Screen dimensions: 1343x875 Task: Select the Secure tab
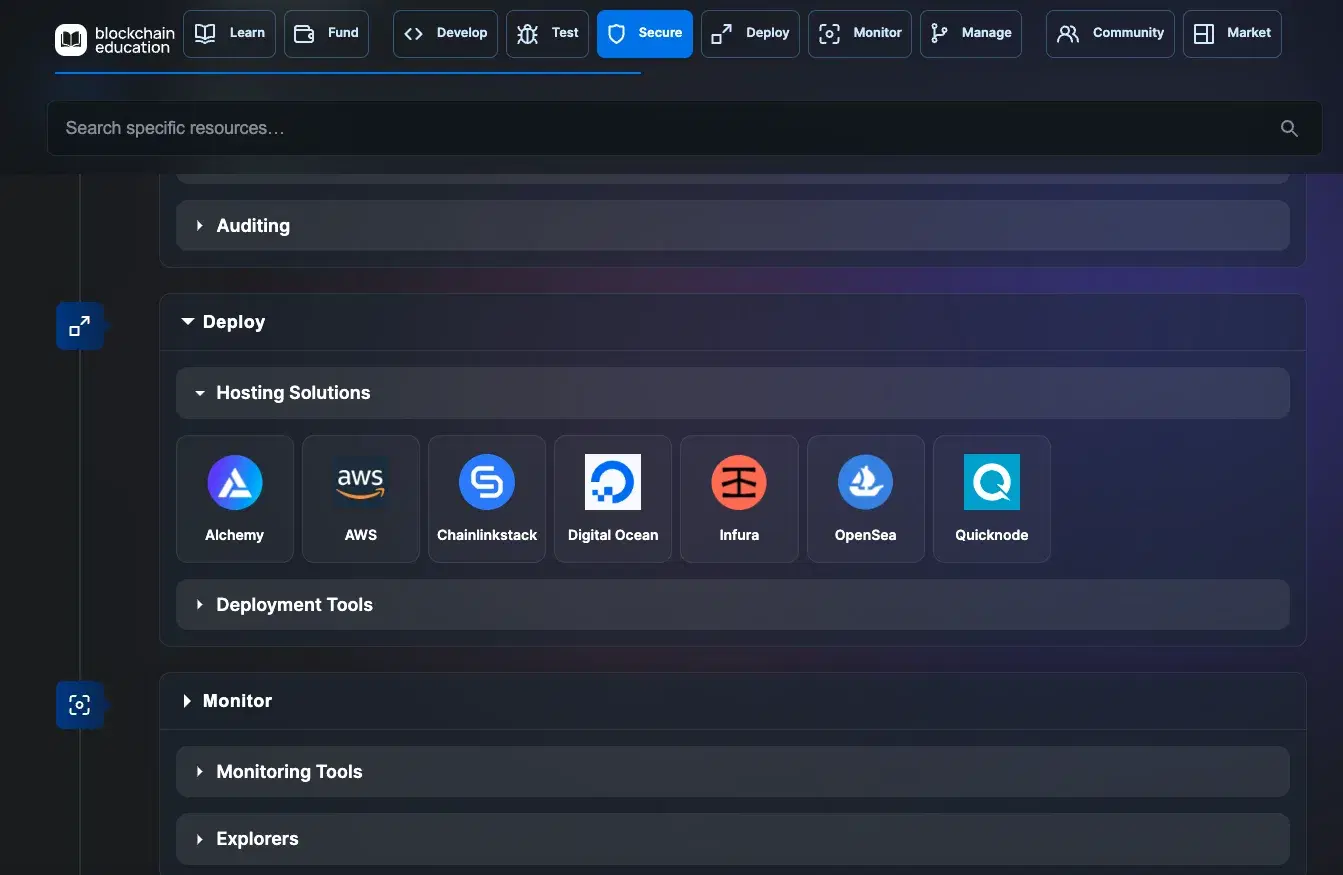click(x=645, y=34)
